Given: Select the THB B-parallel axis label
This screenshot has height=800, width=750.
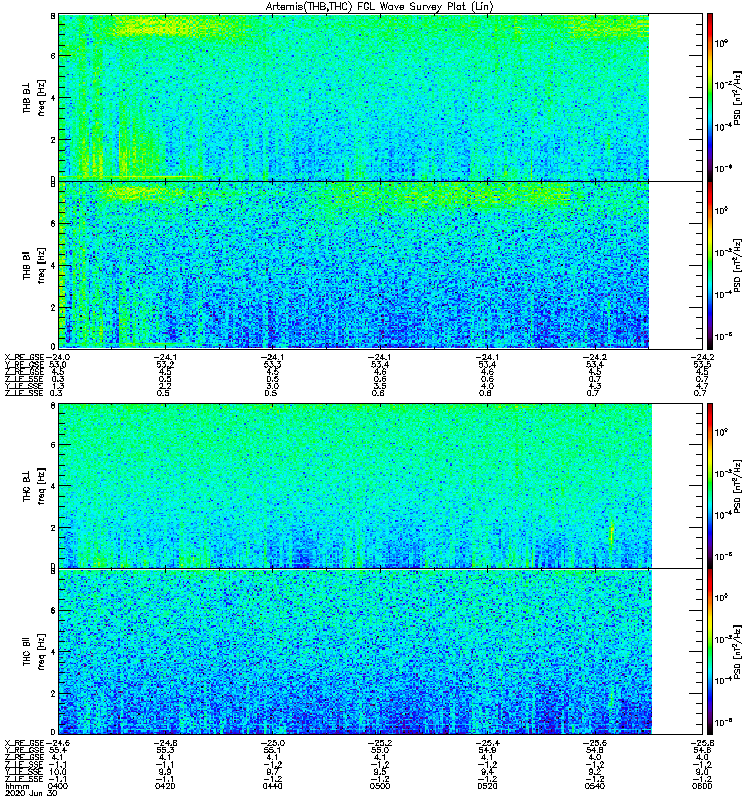Looking at the screenshot, I should pos(27,265).
